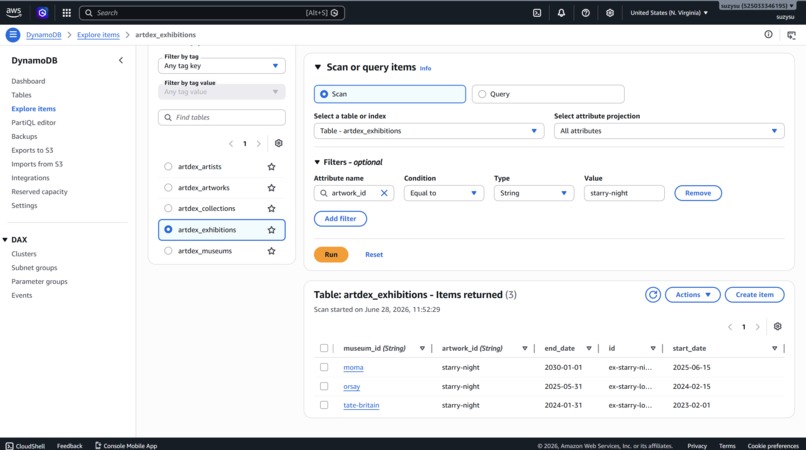Favorite the artdex_museums table star

pyautogui.click(x=271, y=251)
